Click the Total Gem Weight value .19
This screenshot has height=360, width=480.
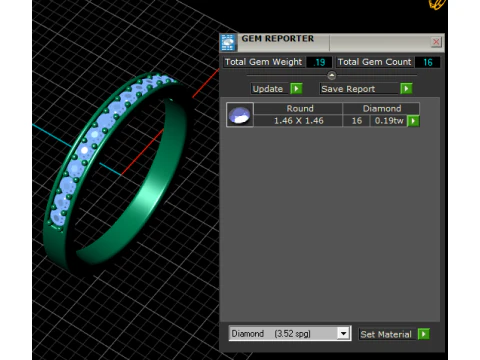pos(319,62)
